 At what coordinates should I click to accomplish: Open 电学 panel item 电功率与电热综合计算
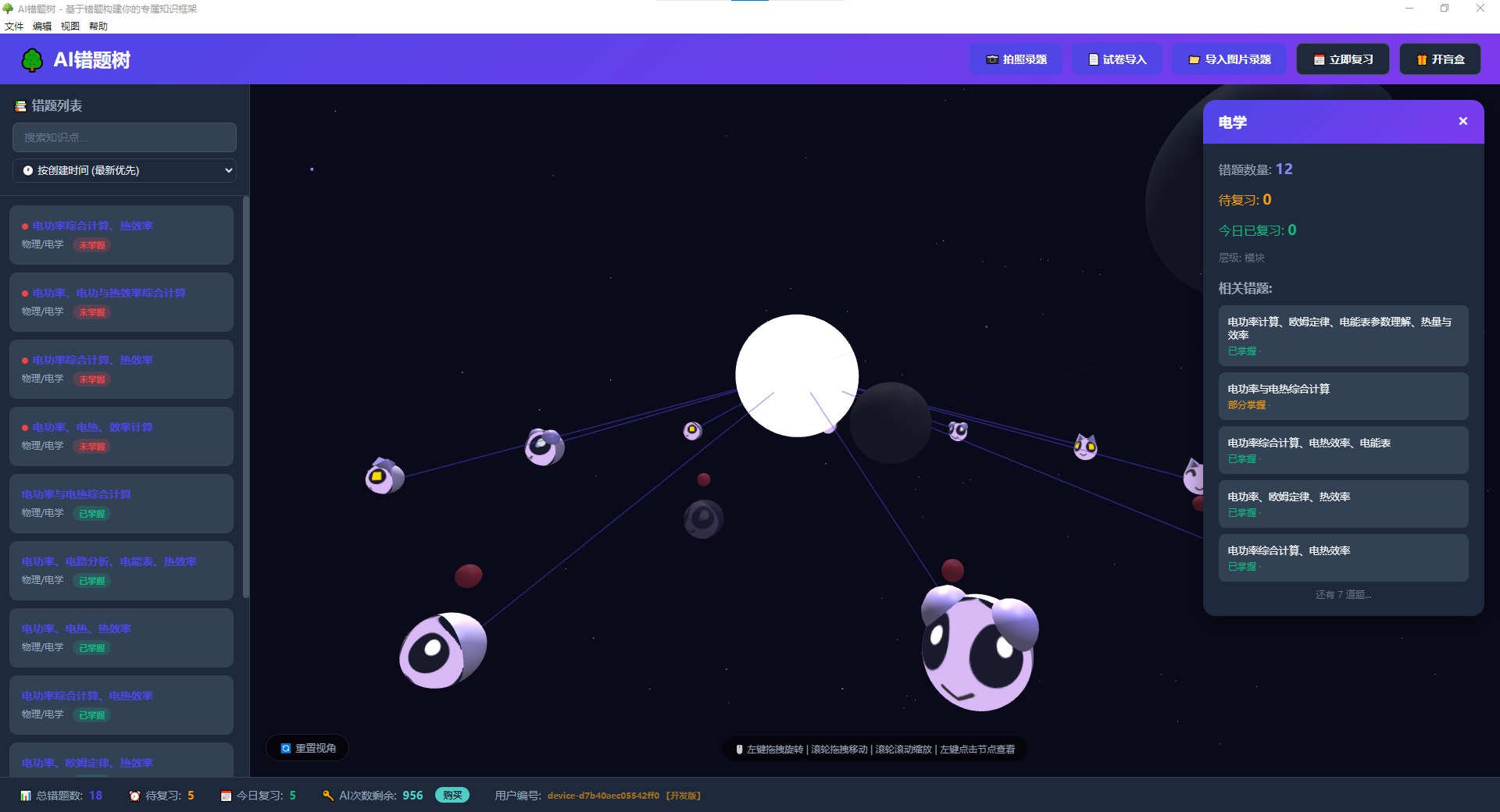click(1343, 396)
